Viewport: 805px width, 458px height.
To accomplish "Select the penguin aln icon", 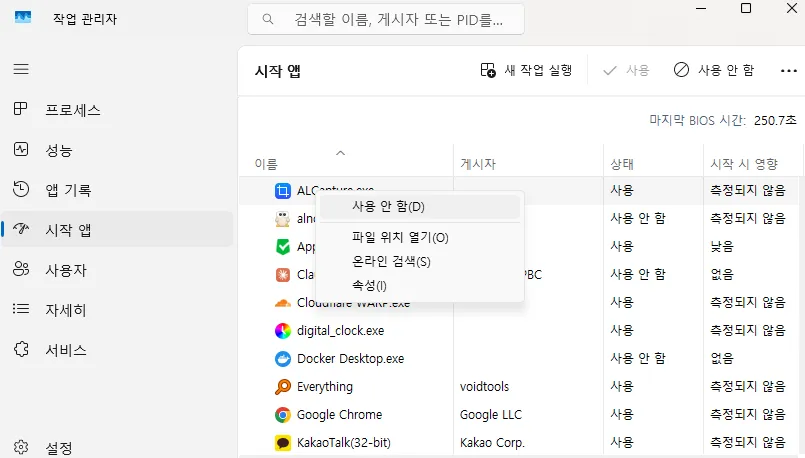I will [x=282, y=219].
